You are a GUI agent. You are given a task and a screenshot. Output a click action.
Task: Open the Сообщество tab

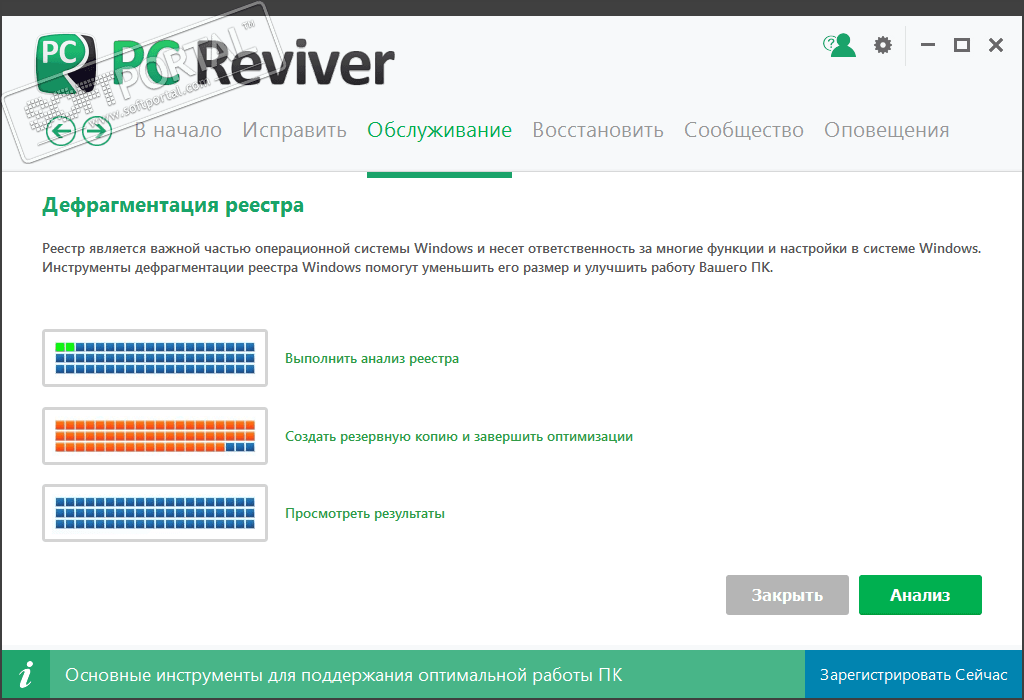(x=744, y=130)
